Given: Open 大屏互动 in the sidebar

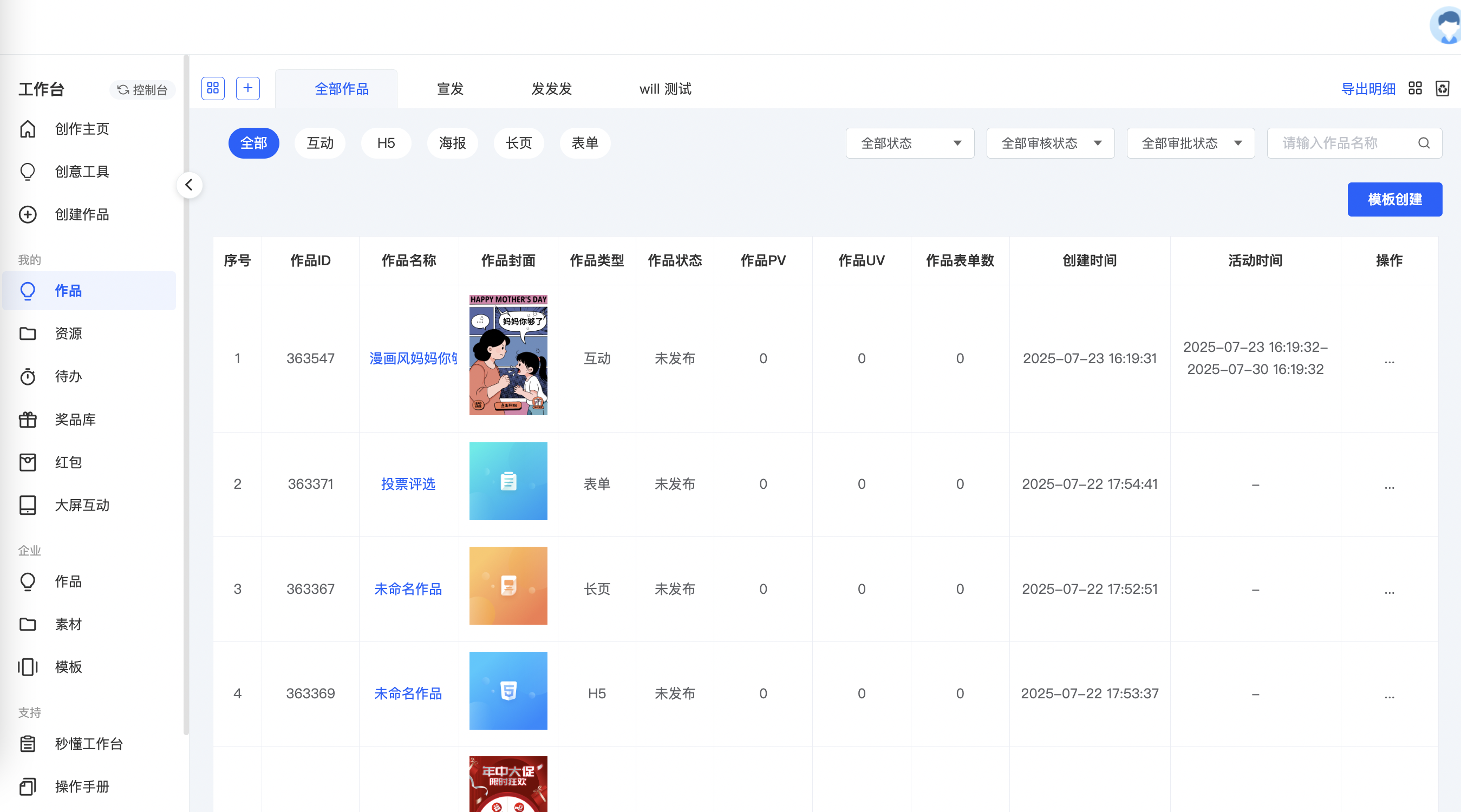Looking at the screenshot, I should click(82, 505).
